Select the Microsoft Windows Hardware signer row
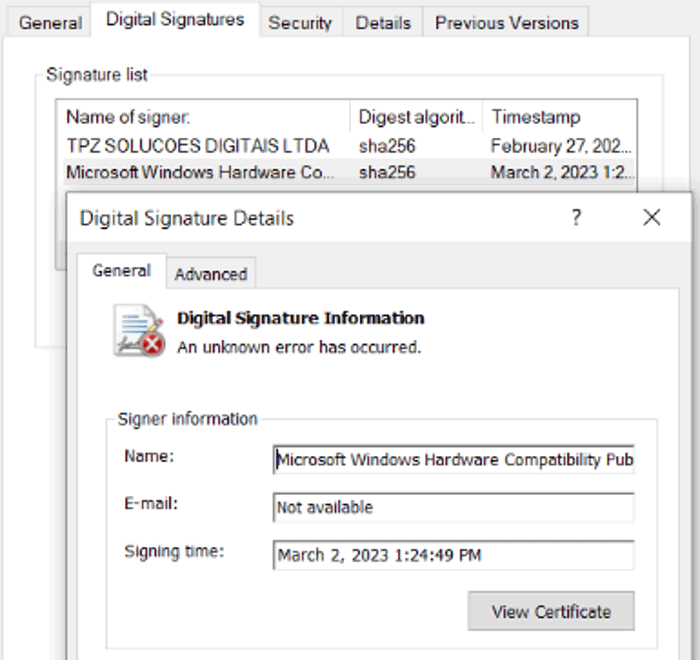This screenshot has width=700, height=660. click(x=200, y=172)
